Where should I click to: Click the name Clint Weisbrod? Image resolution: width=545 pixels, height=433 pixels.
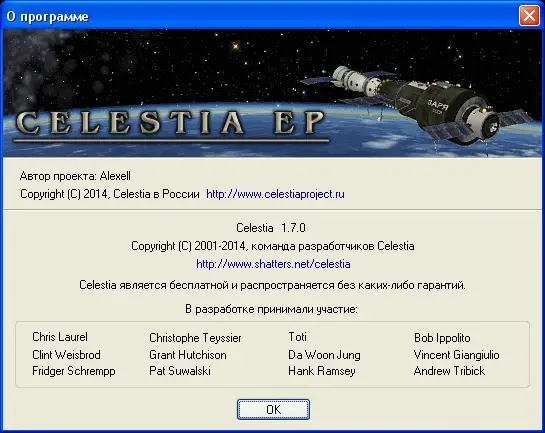[x=66, y=355]
